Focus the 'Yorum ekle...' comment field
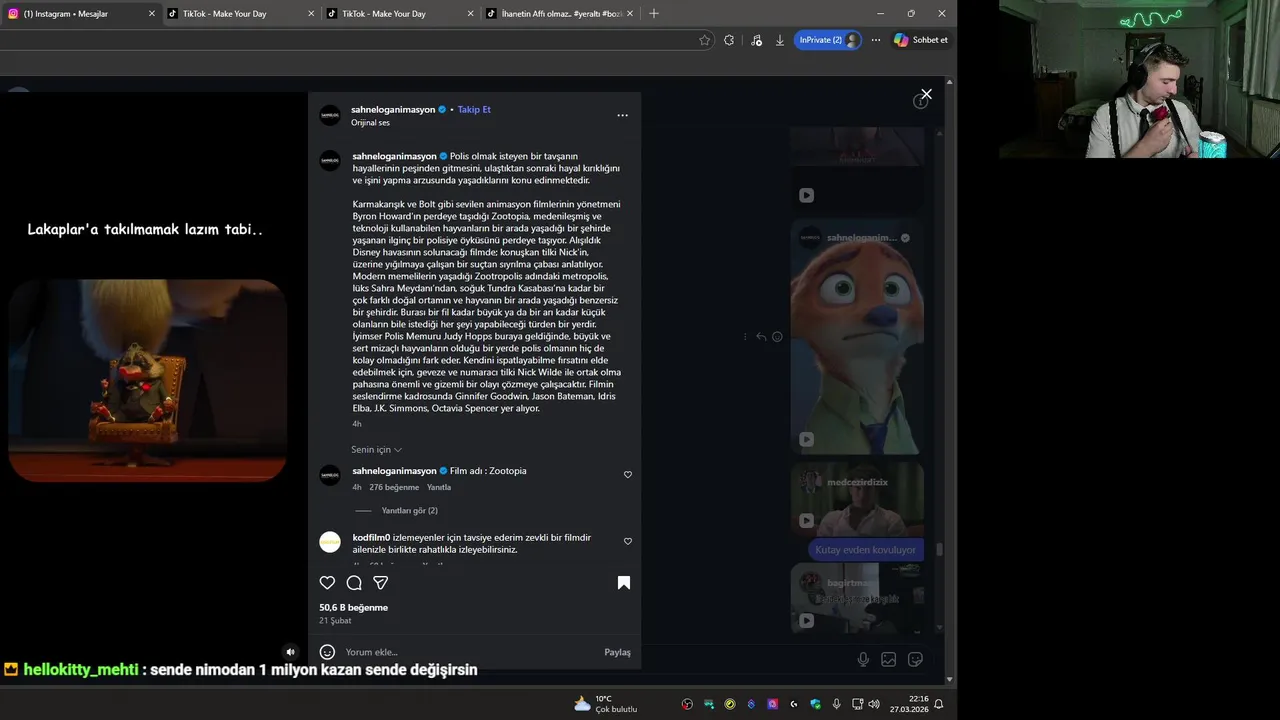This screenshot has width=1280, height=720. coord(470,652)
